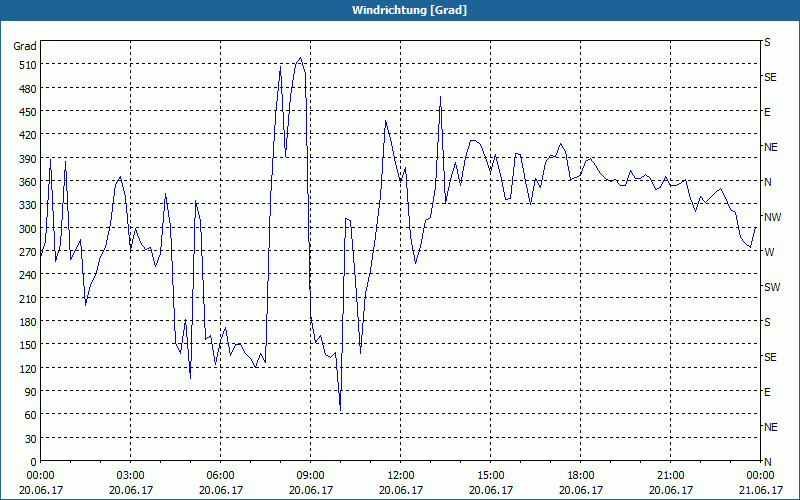Click the 480 y-axis value
Screen dimensions: 800x500
tap(28, 89)
